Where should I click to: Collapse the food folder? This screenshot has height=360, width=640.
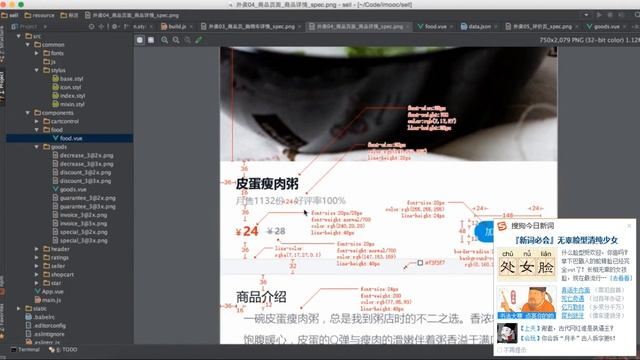coord(37,130)
